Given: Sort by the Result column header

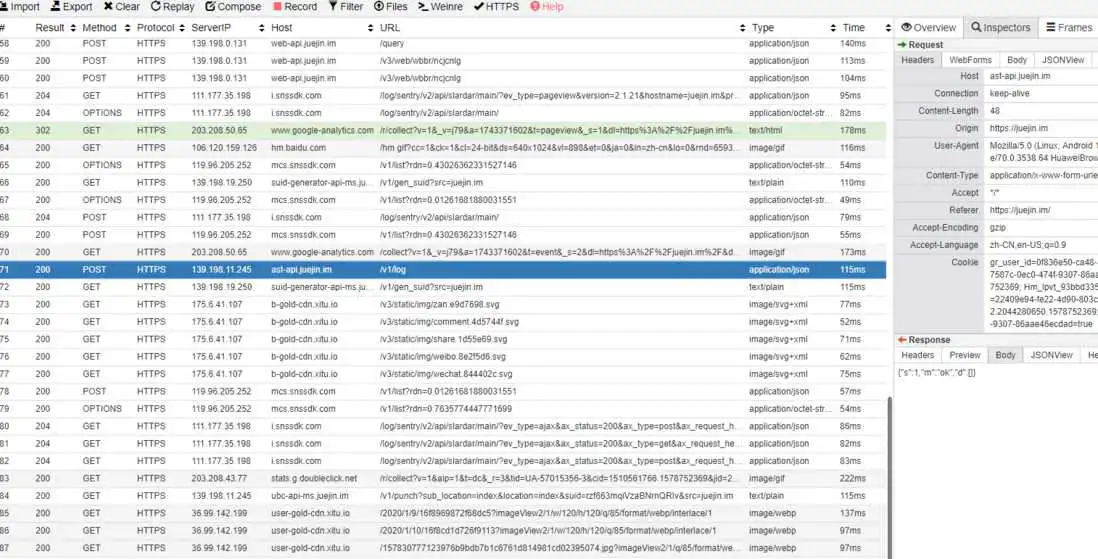Looking at the screenshot, I should 55,28.
